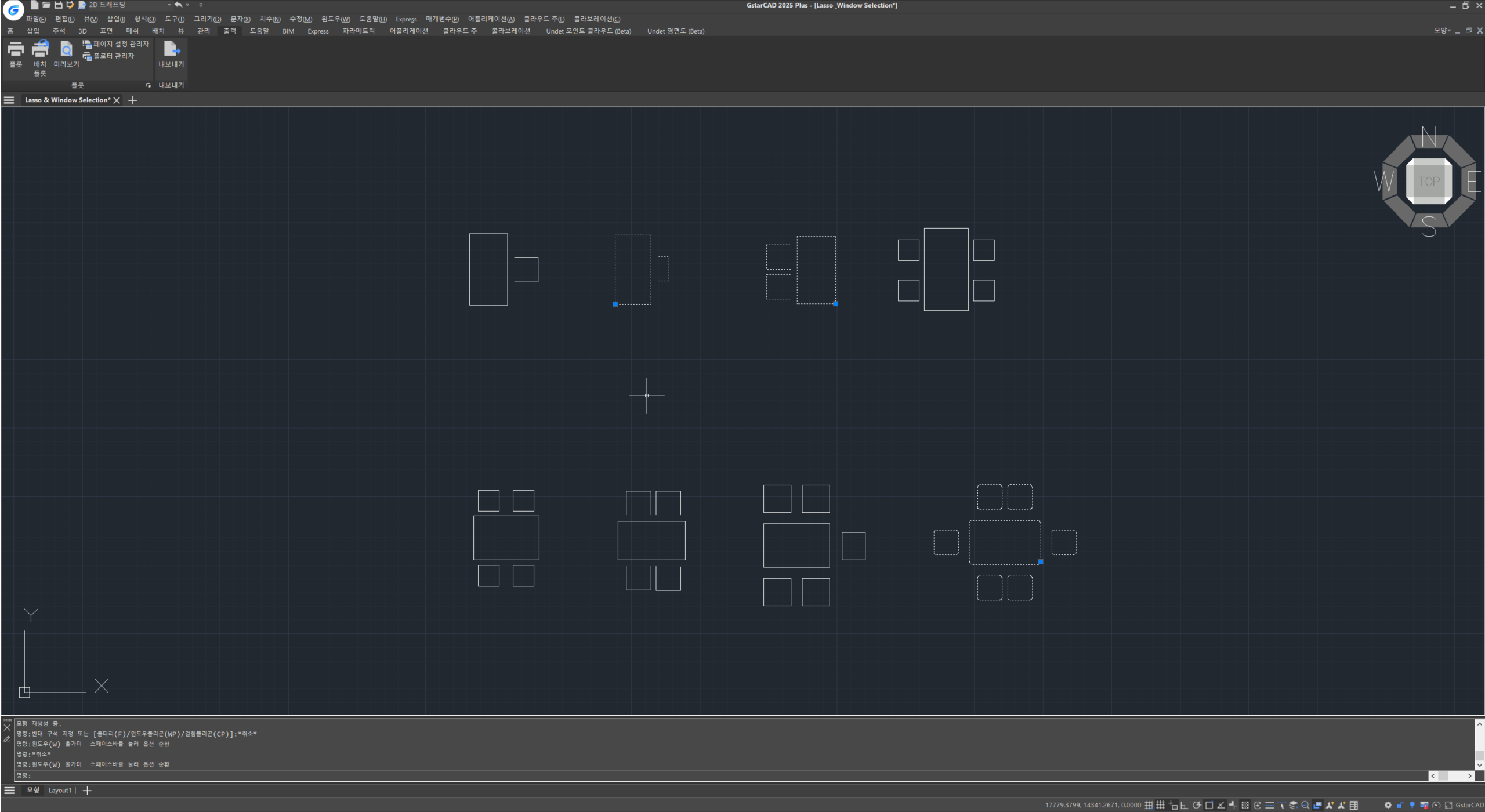This screenshot has width=1485, height=812.
Task: Click GstarCAD application logo button
Action: pos(13,10)
